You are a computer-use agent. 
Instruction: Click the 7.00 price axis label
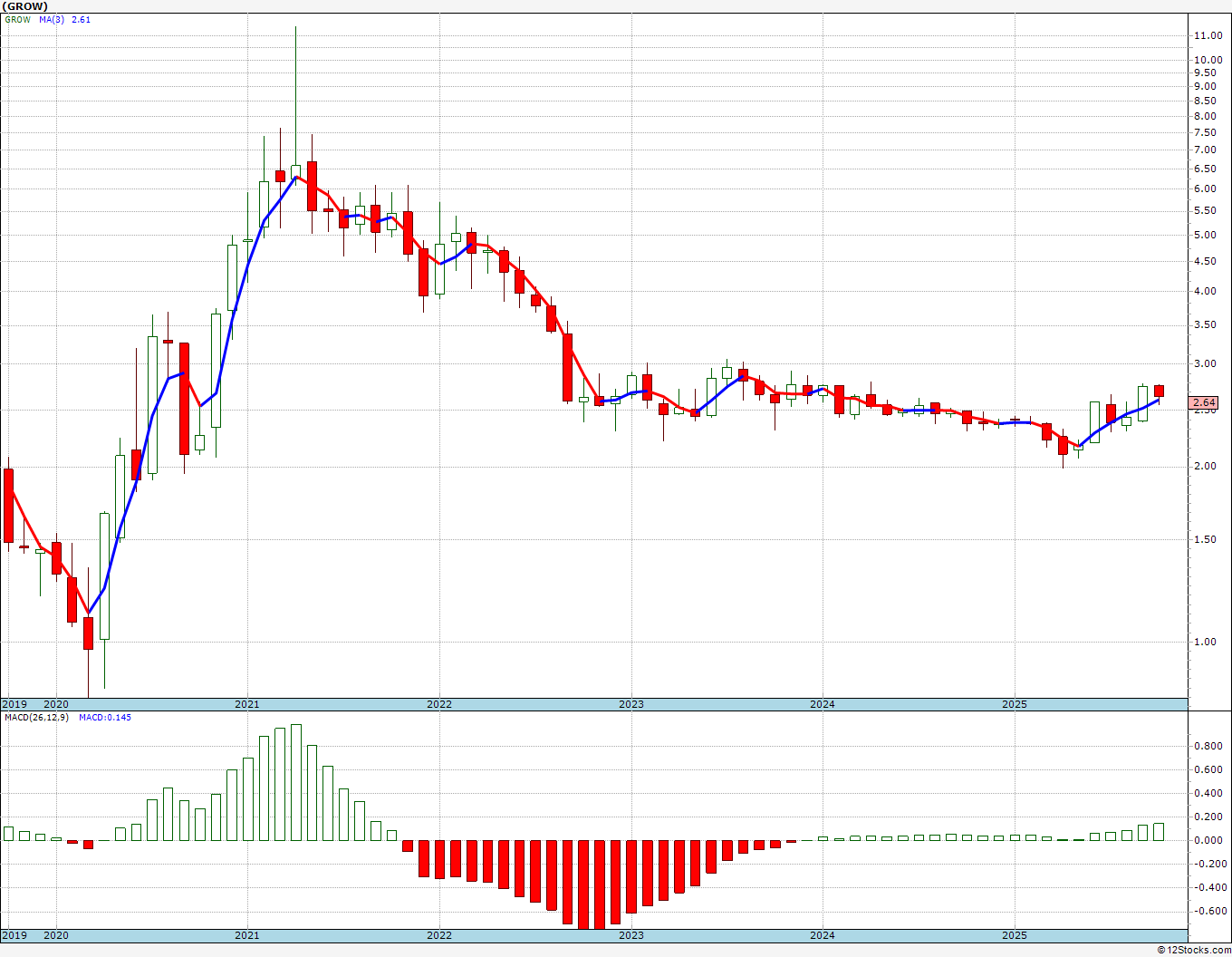click(x=1204, y=150)
